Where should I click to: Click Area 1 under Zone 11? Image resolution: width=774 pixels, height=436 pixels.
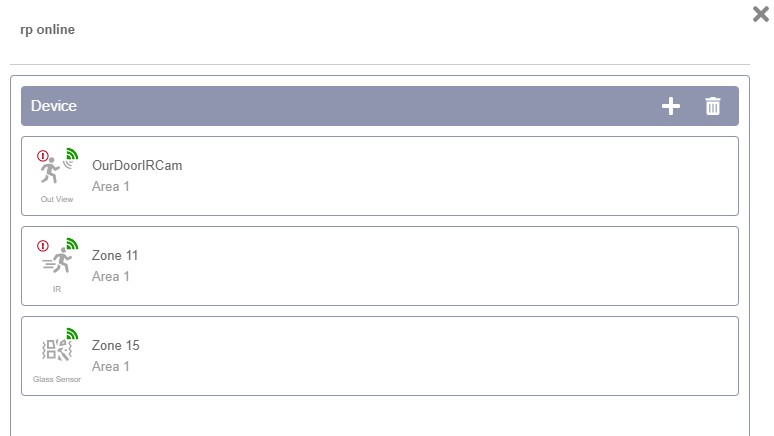(111, 276)
